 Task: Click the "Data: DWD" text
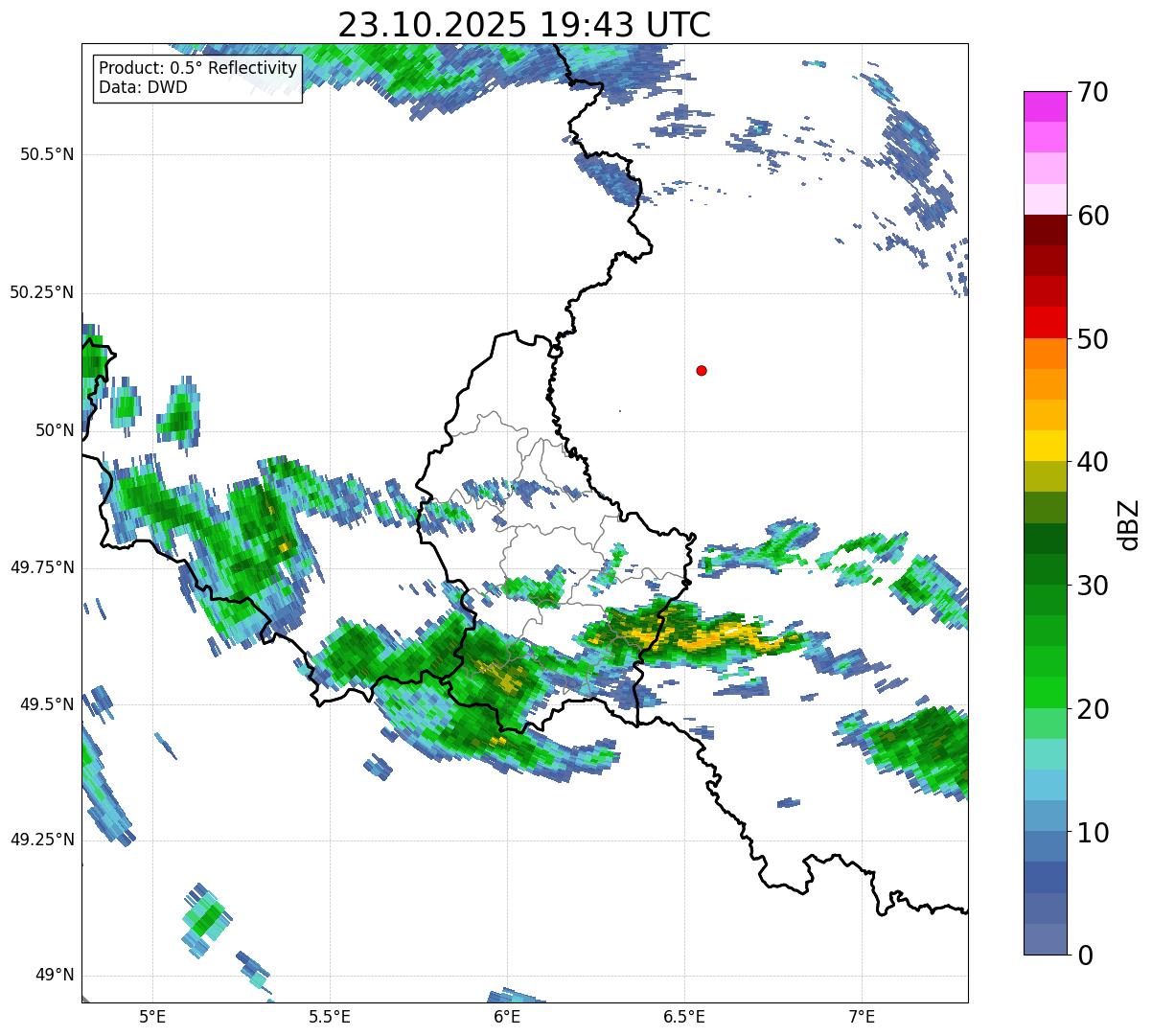coord(144,87)
